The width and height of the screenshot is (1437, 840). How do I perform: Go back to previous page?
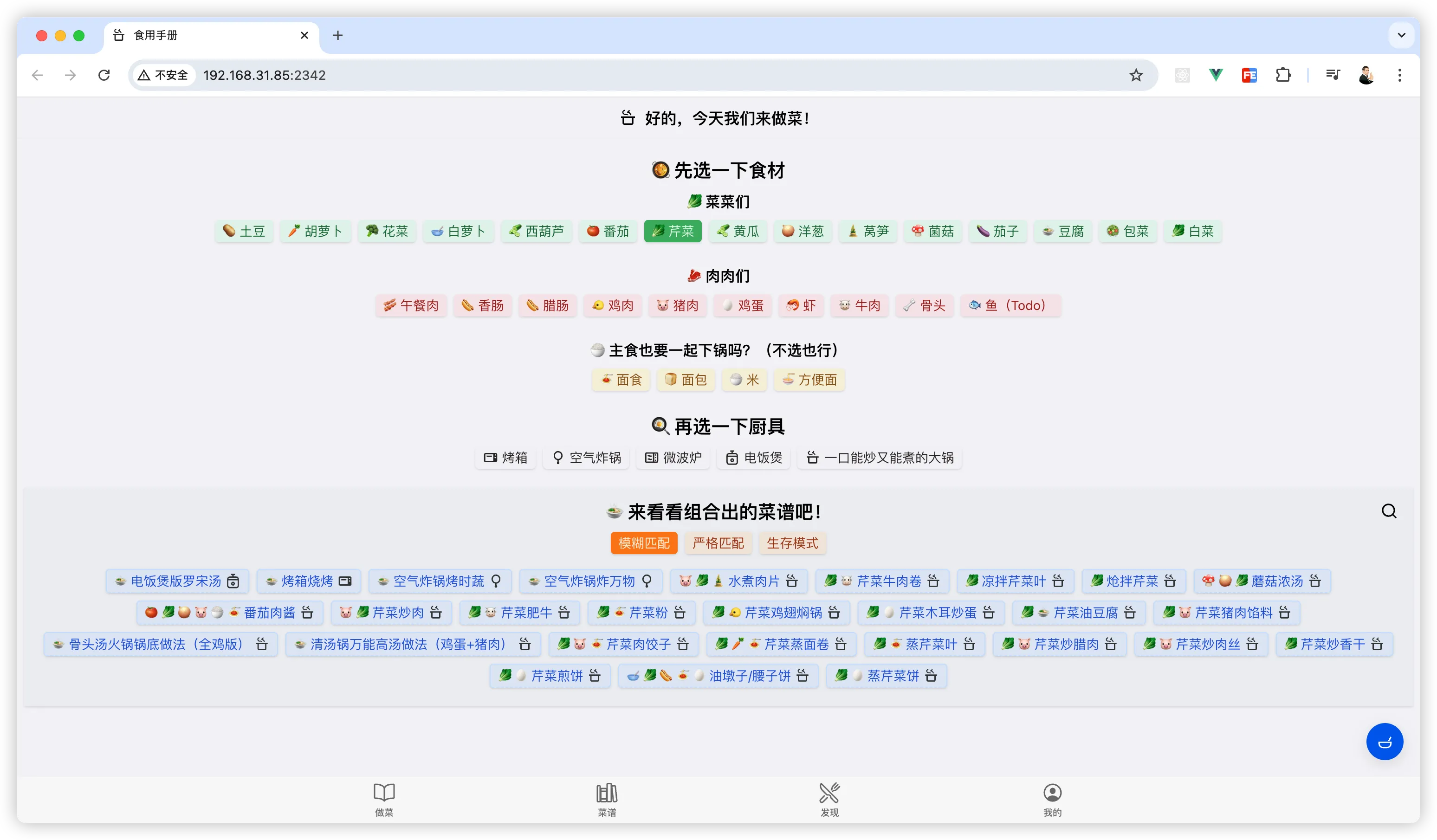click(x=38, y=75)
